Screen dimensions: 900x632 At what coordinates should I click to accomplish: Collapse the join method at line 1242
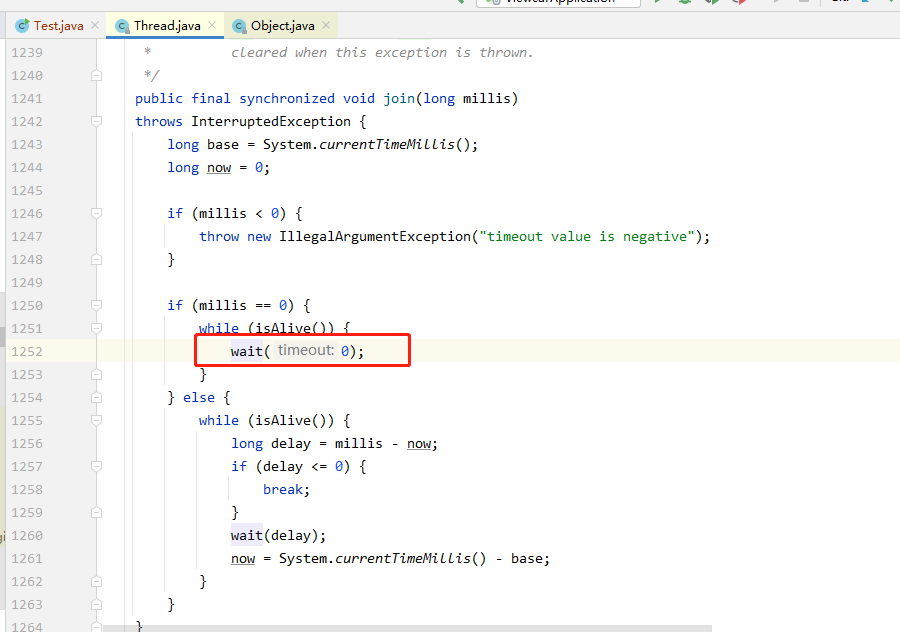pyautogui.click(x=96, y=122)
